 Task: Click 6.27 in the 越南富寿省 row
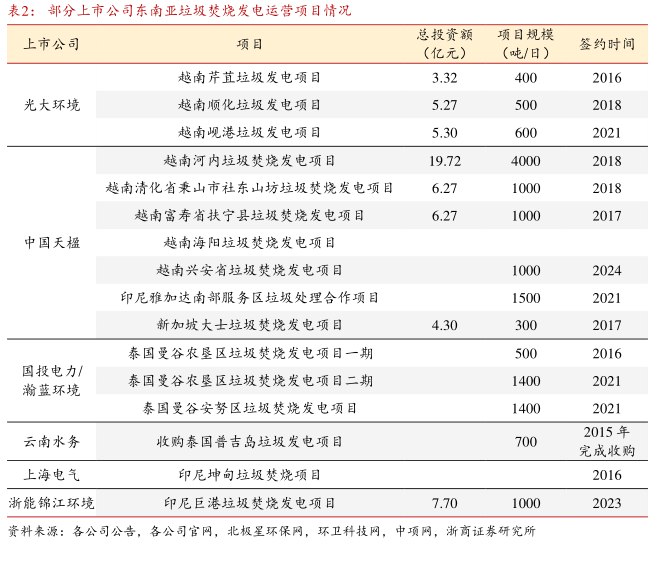[x=445, y=216]
